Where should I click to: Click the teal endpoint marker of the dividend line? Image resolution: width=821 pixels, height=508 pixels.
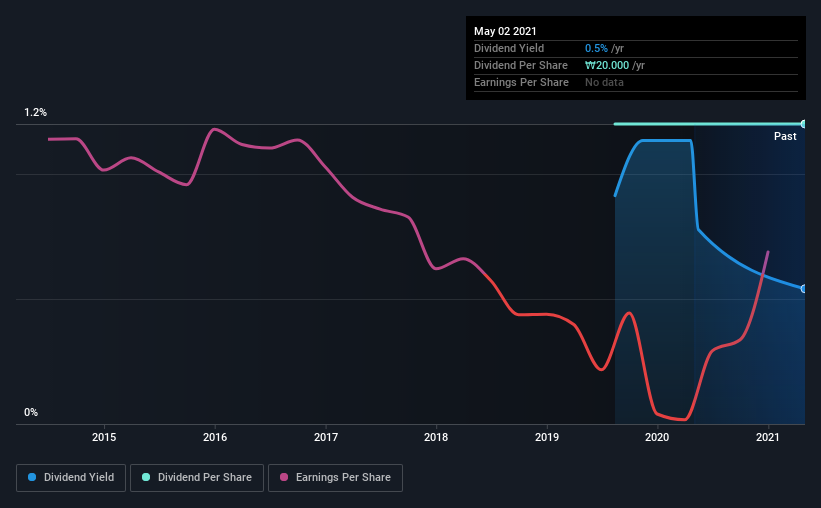tap(803, 124)
